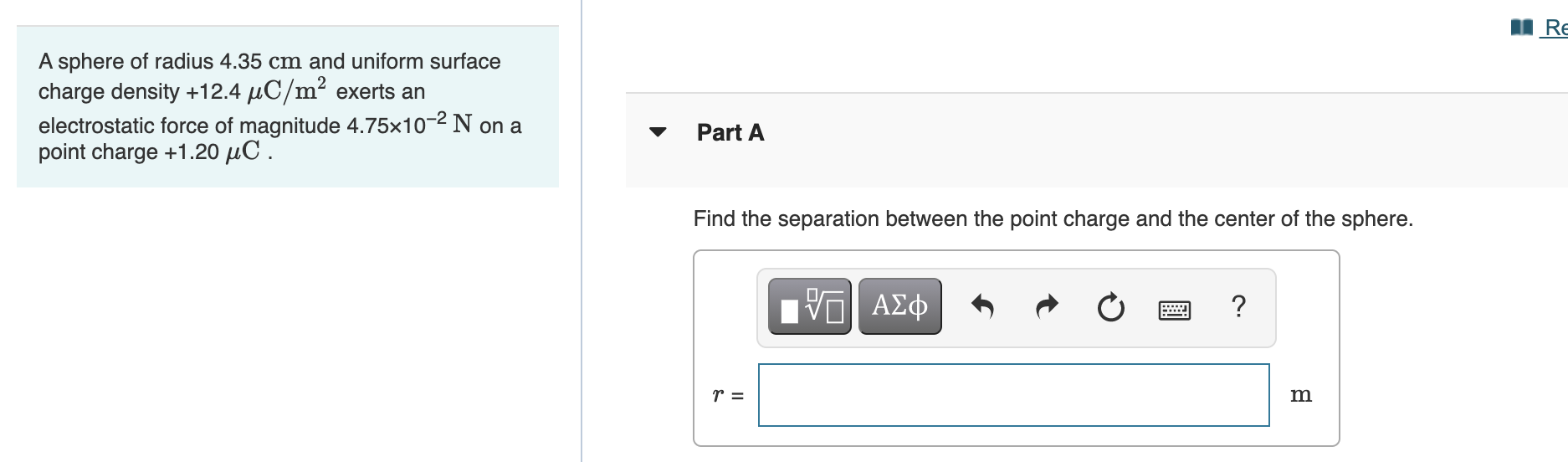Click the 4.75×10⁻² N force value text

[x=410, y=123]
